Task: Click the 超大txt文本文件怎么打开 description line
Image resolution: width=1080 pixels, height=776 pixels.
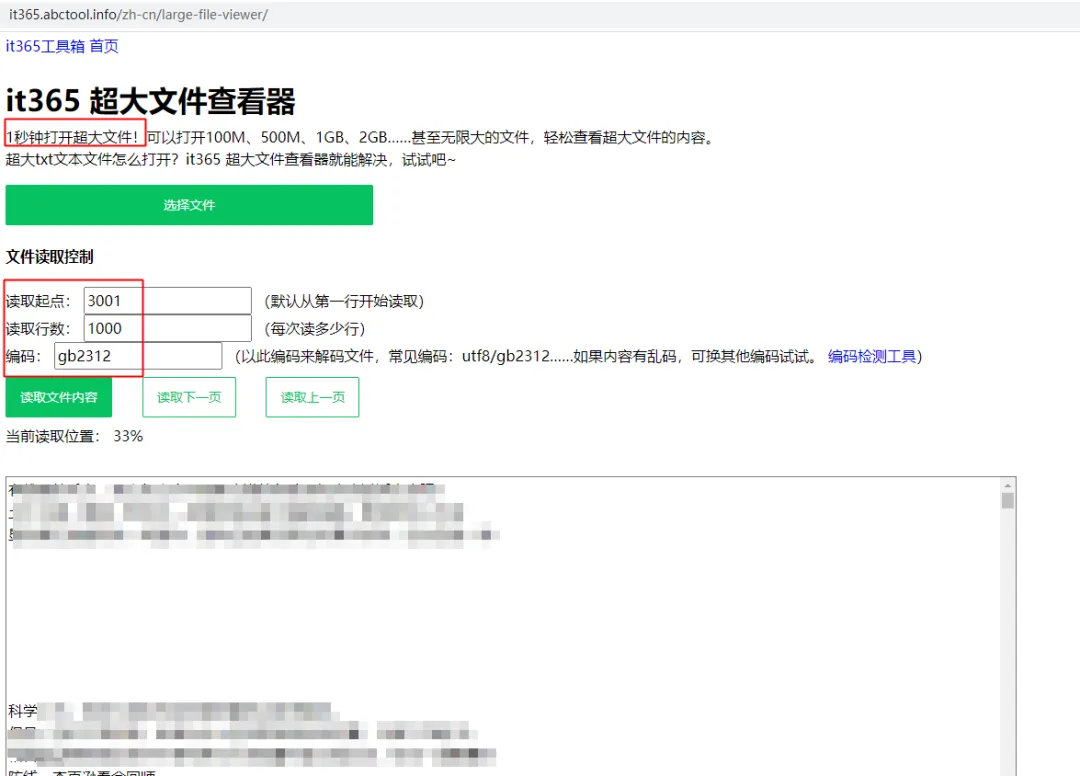Action: click(x=231, y=160)
